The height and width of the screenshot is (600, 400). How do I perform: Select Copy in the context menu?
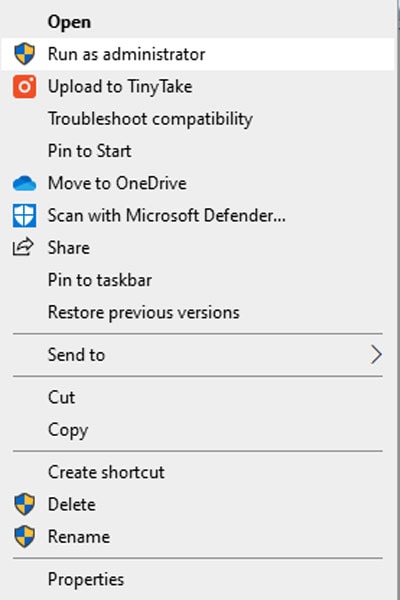(198, 429)
